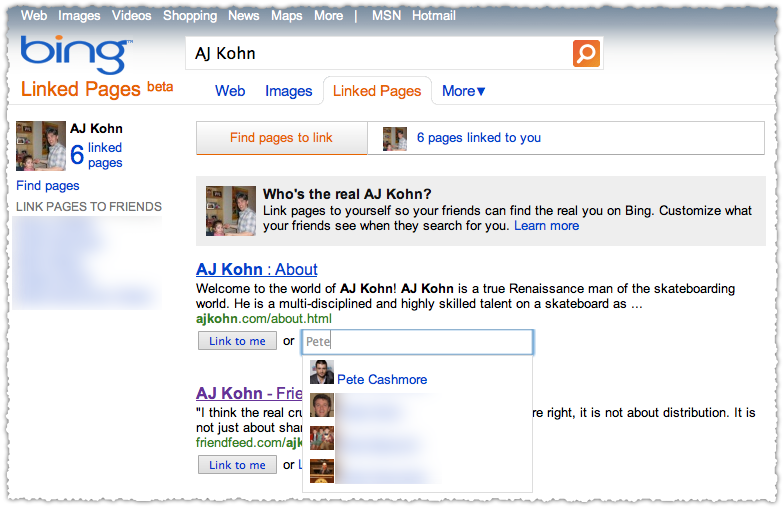The image size is (784, 507).
Task: Open the 6 pages linked to you tab
Action: pyautogui.click(x=479, y=138)
